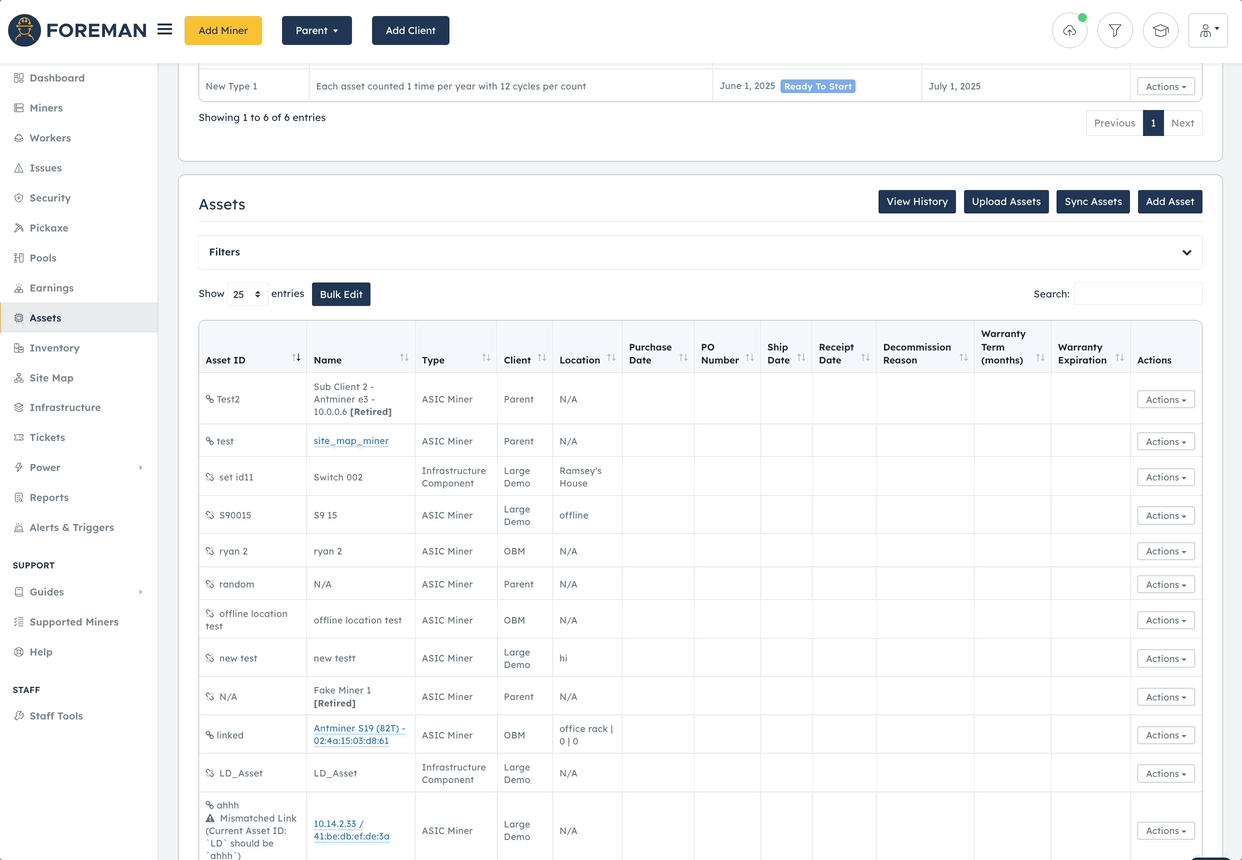Viewport: 1242px width, 860px height.
Task: Click the Search input field
Action: point(1138,294)
